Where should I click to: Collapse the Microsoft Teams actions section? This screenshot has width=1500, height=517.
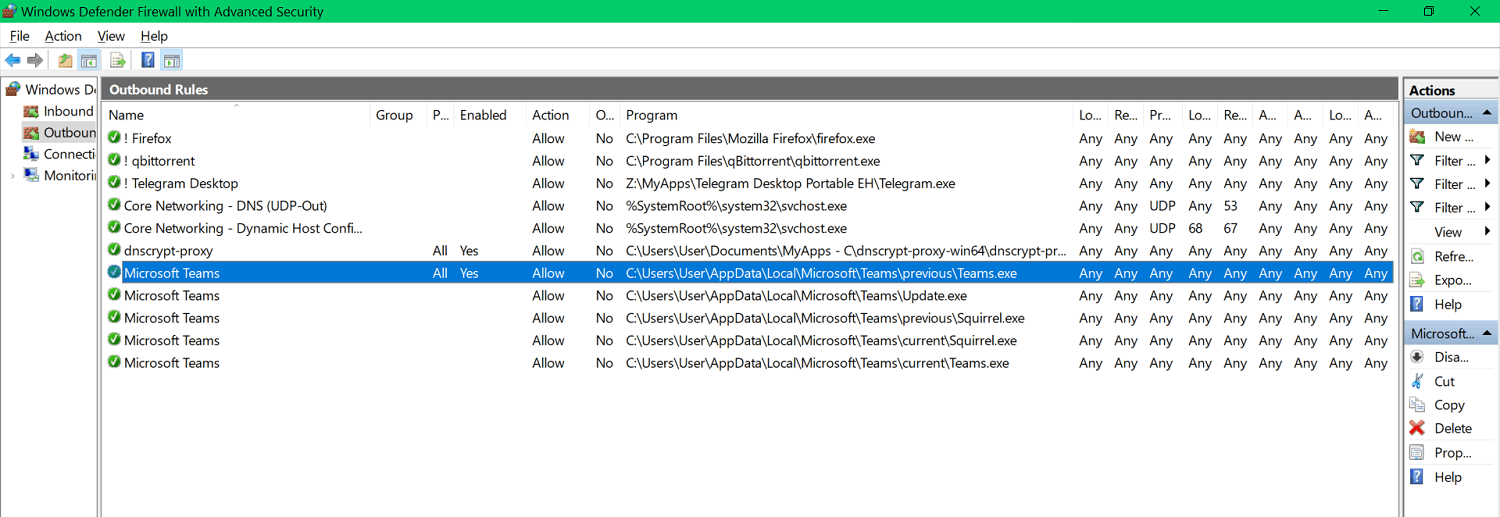(x=1487, y=333)
